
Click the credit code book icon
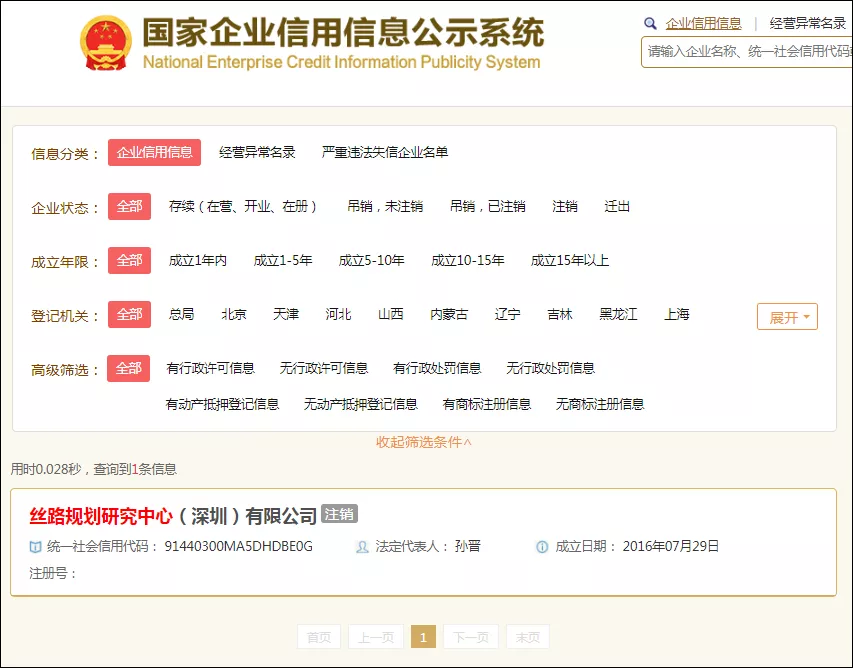click(35, 547)
